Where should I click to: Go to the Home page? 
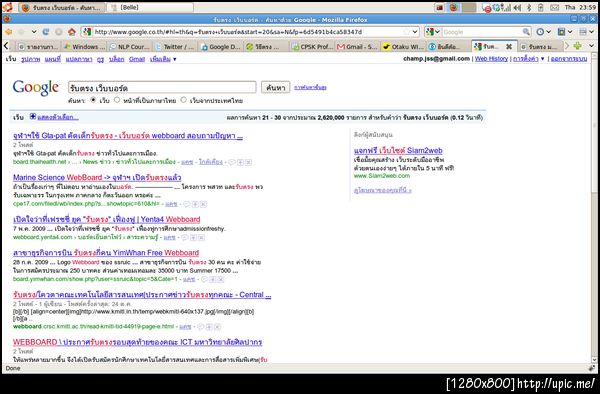tap(72, 32)
